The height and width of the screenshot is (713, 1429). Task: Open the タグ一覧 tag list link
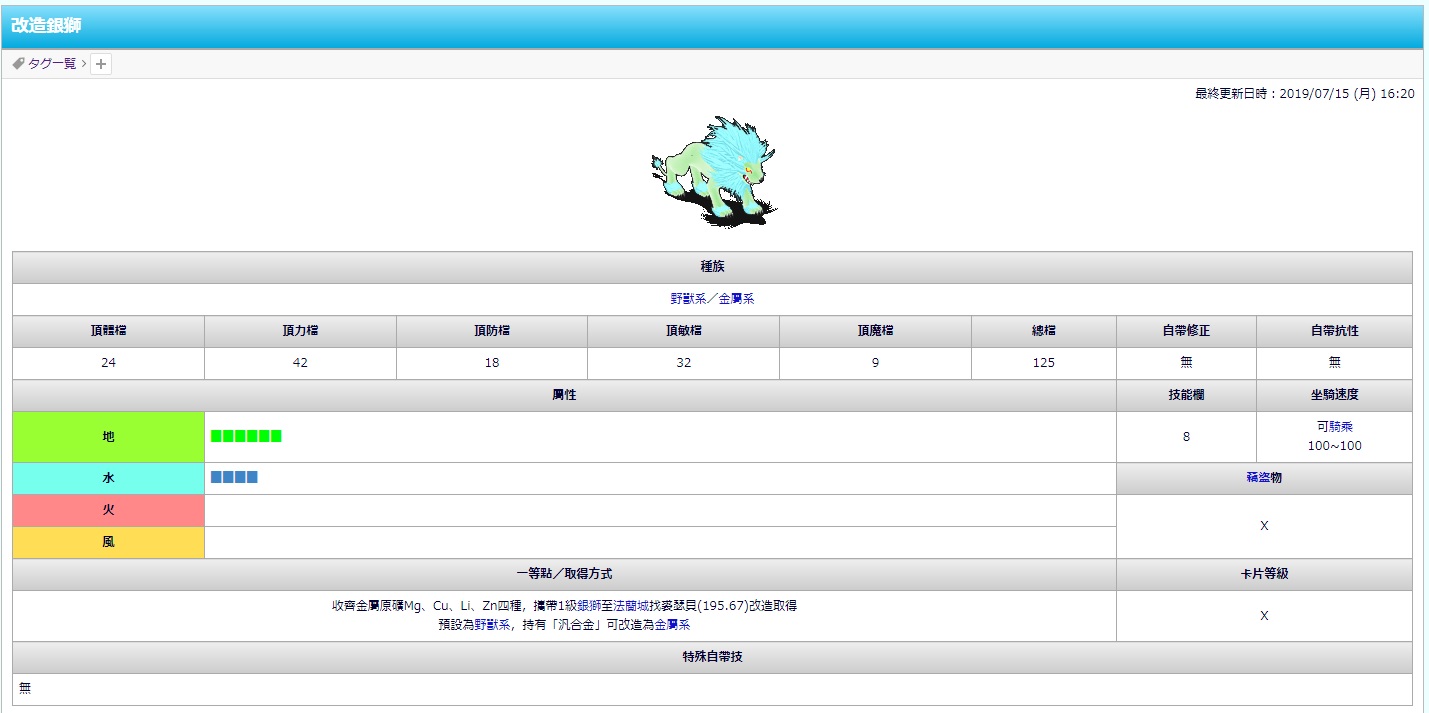click(x=52, y=63)
